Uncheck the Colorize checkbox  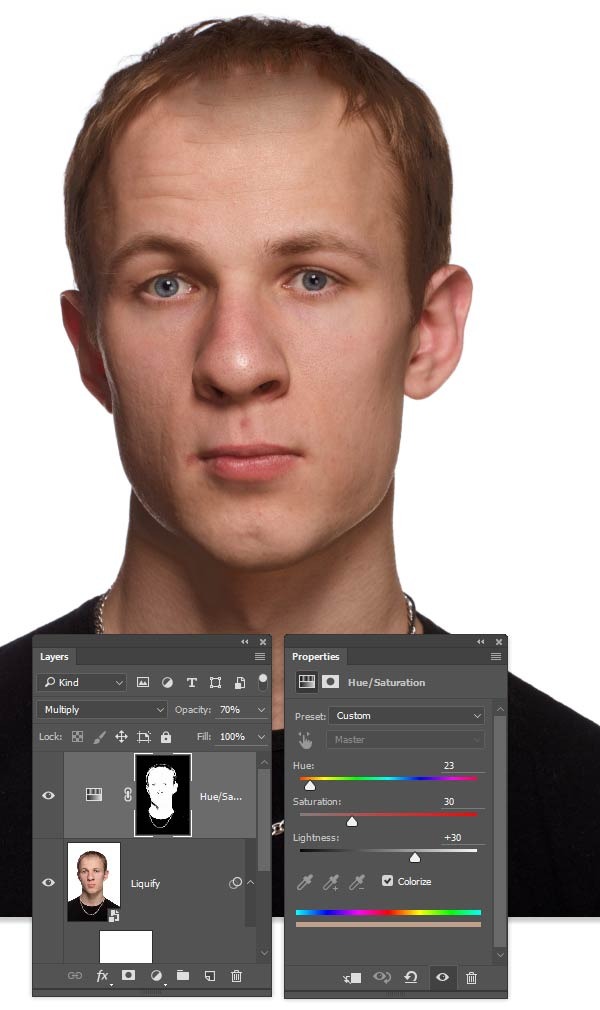click(x=388, y=881)
